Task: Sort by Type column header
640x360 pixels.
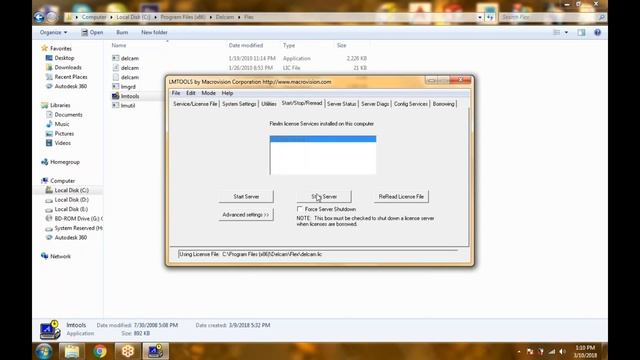Action: pyautogui.click(x=289, y=45)
